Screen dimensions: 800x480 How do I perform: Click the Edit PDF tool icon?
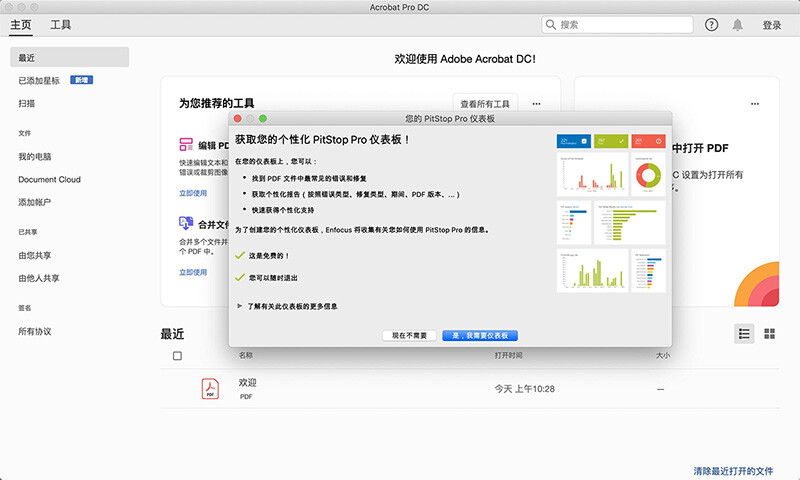coord(186,144)
